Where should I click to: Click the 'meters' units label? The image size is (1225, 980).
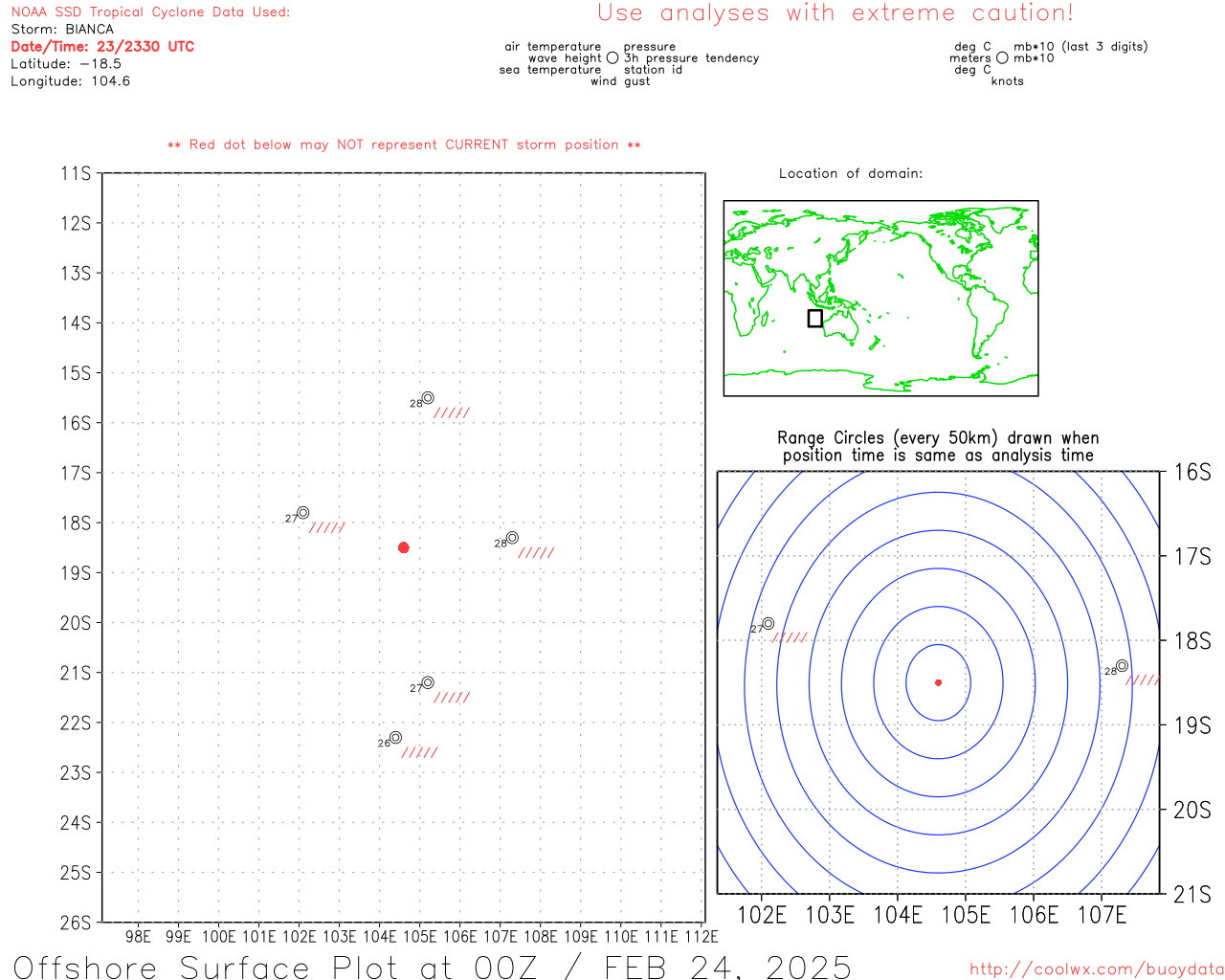pyautogui.click(x=970, y=58)
